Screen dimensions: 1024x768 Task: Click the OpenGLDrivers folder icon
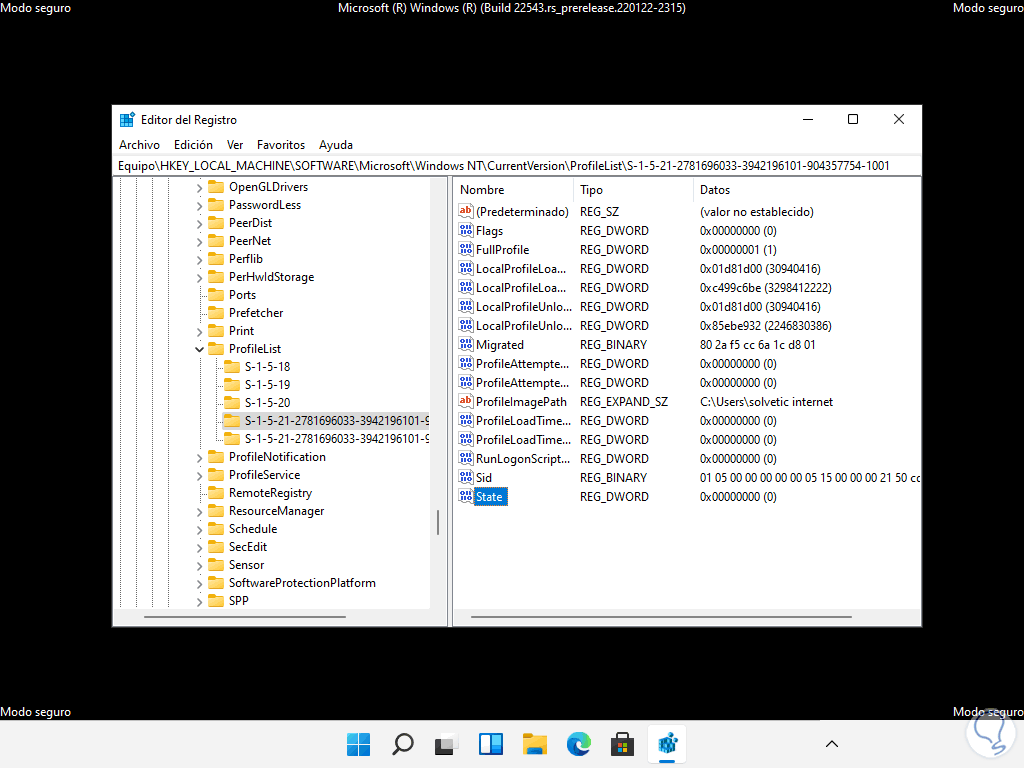(216, 187)
